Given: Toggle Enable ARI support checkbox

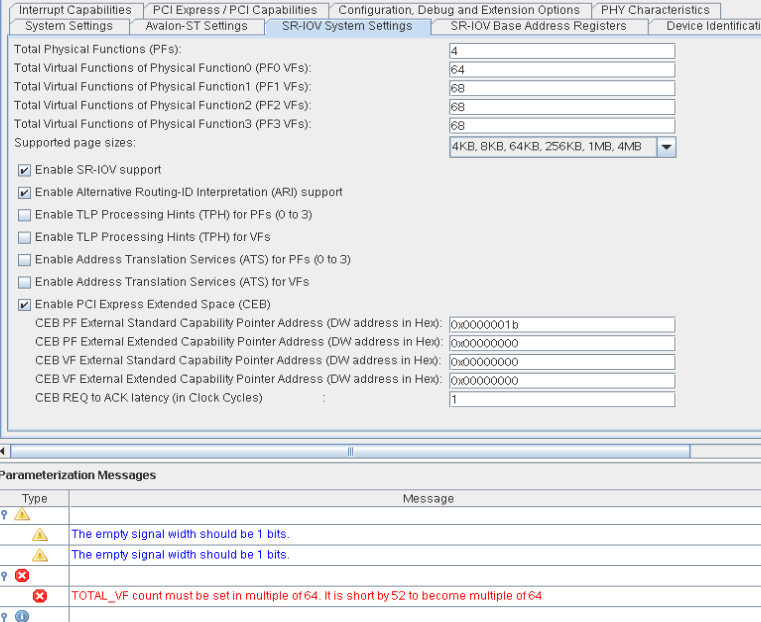Looking at the screenshot, I should click(24, 193).
